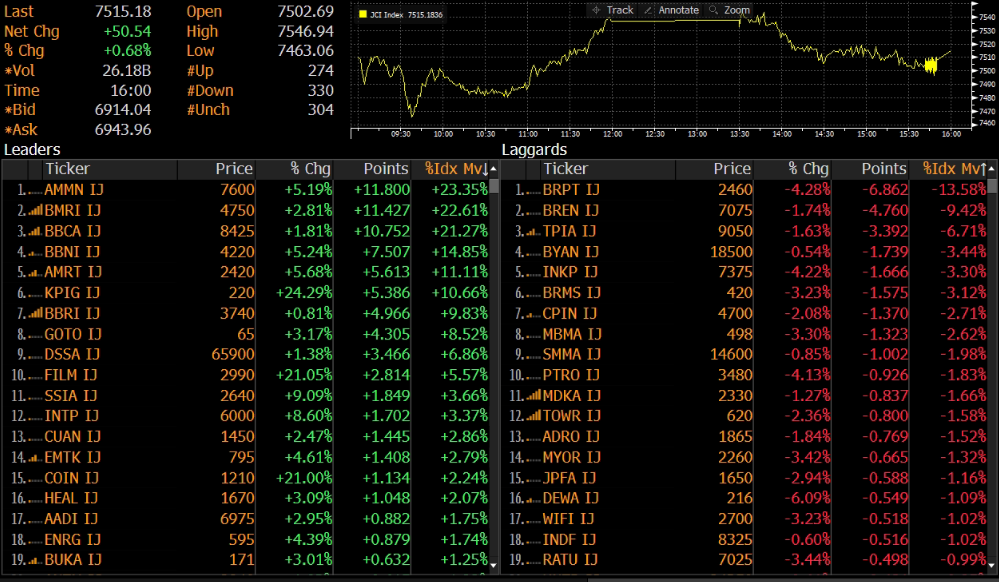The height and width of the screenshot is (582, 999).
Task: Open the BBNI IJ ticker
Action: [x=73, y=252]
